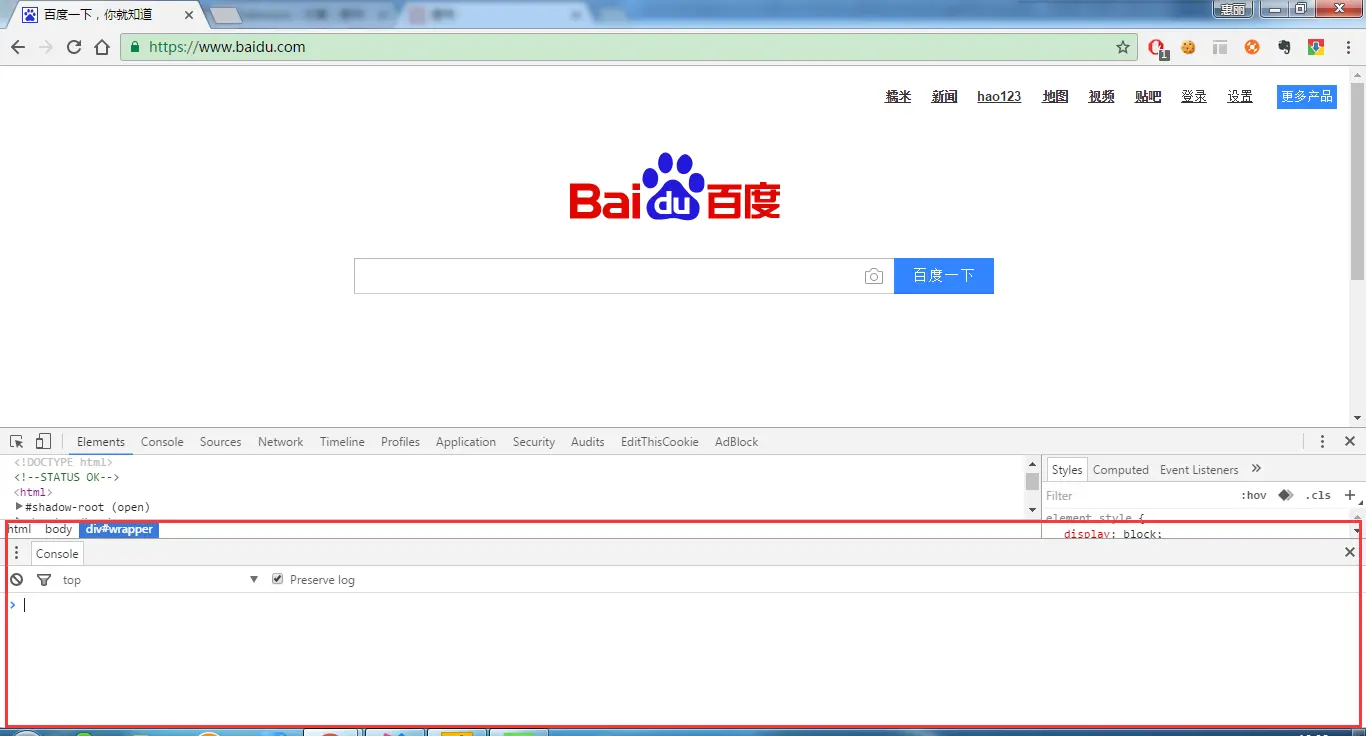
Task: Close the console drawer
Action: (1350, 552)
